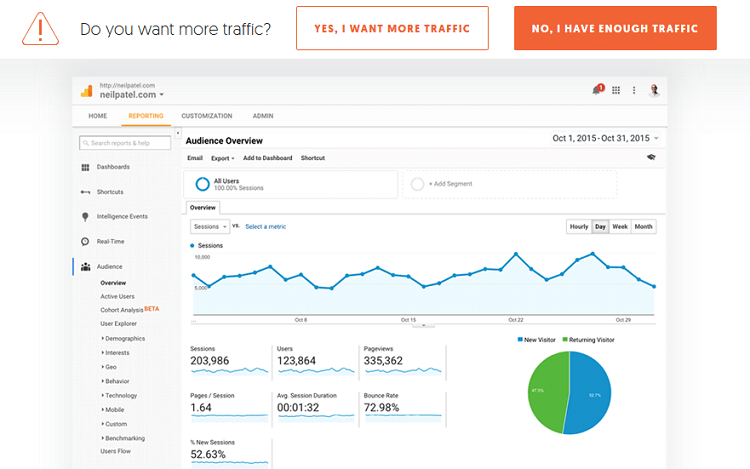Switch to the REPORTING tab

(x=146, y=116)
